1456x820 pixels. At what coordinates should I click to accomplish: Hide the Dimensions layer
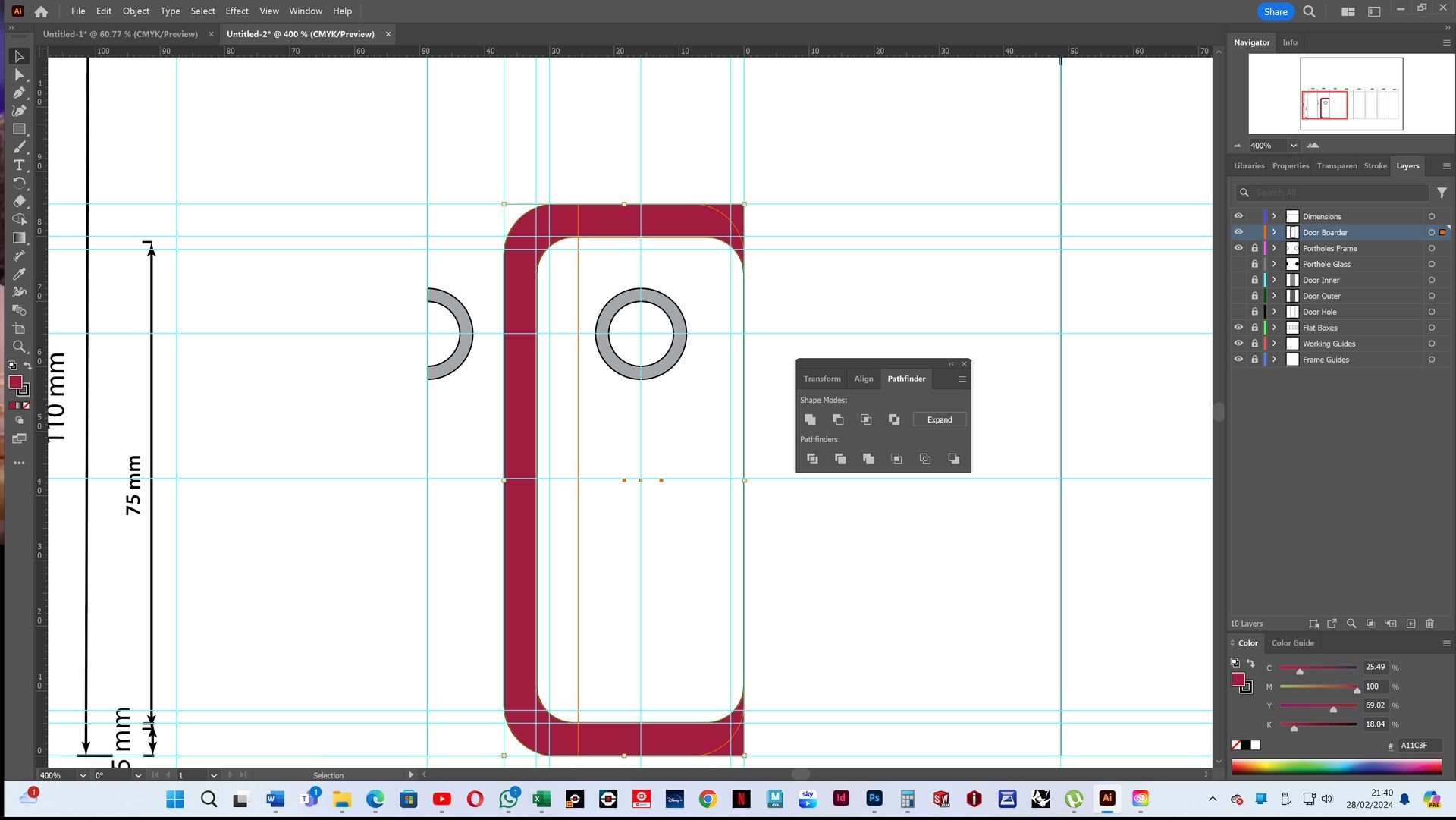click(1238, 216)
